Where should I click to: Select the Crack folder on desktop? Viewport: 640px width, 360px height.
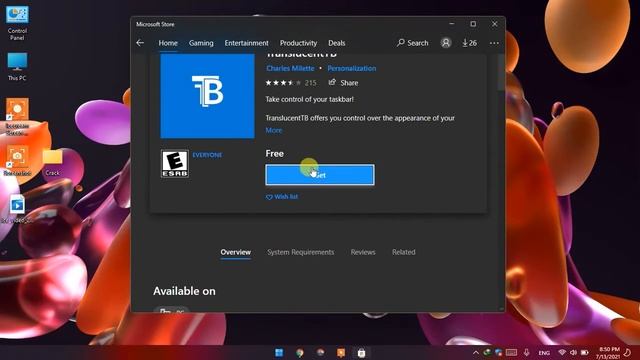pyautogui.click(x=52, y=162)
